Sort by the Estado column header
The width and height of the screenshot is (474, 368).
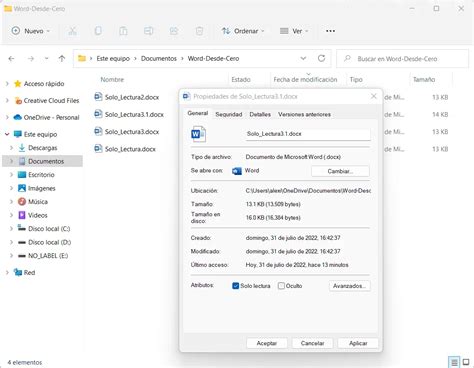tap(241, 80)
